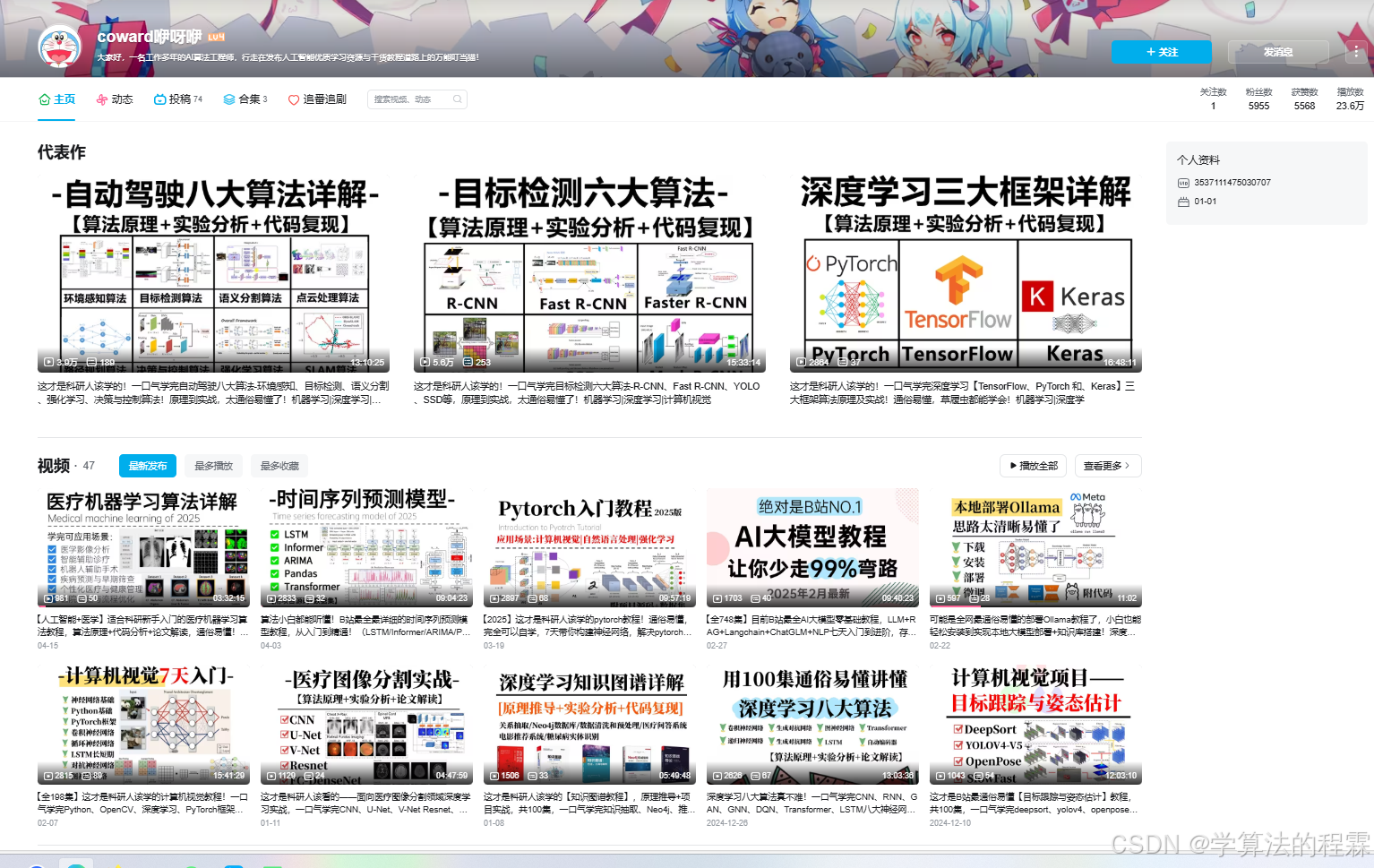The height and width of the screenshot is (868, 1374).
Task: Open the Pytorch入门教程 video thumbnail
Action: point(588,547)
